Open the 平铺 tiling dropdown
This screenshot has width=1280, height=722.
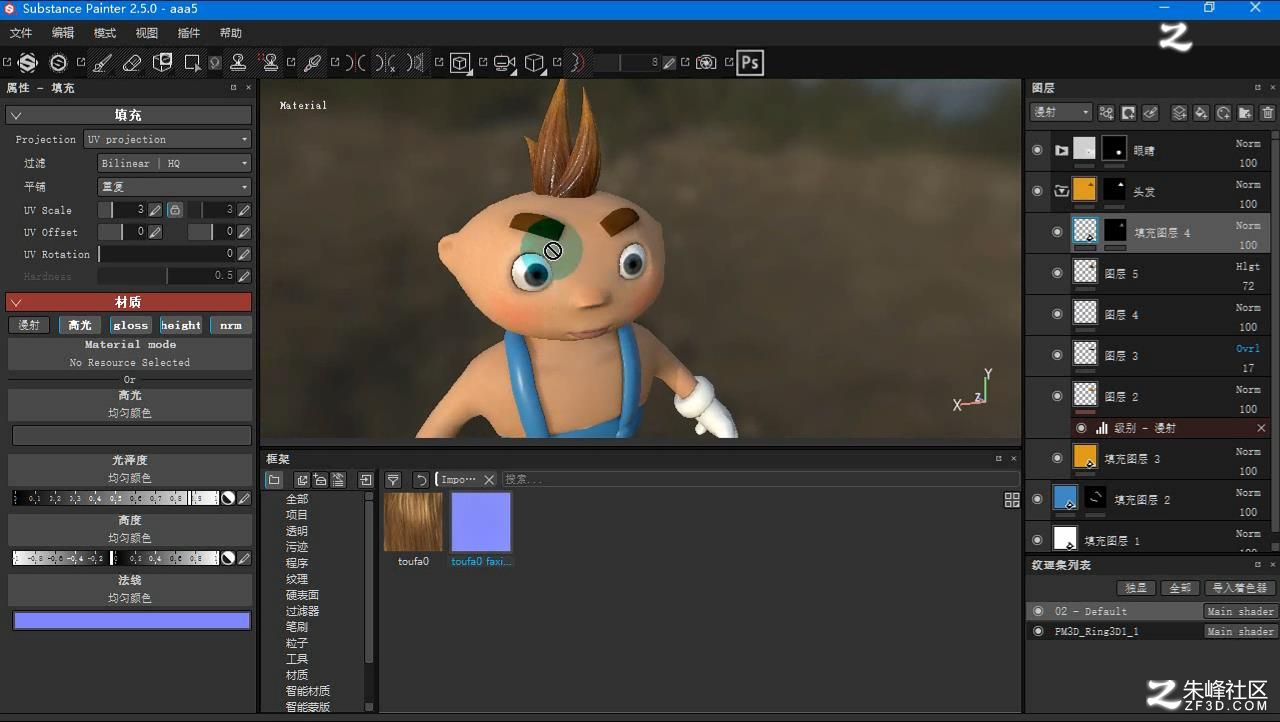pyautogui.click(x=174, y=187)
